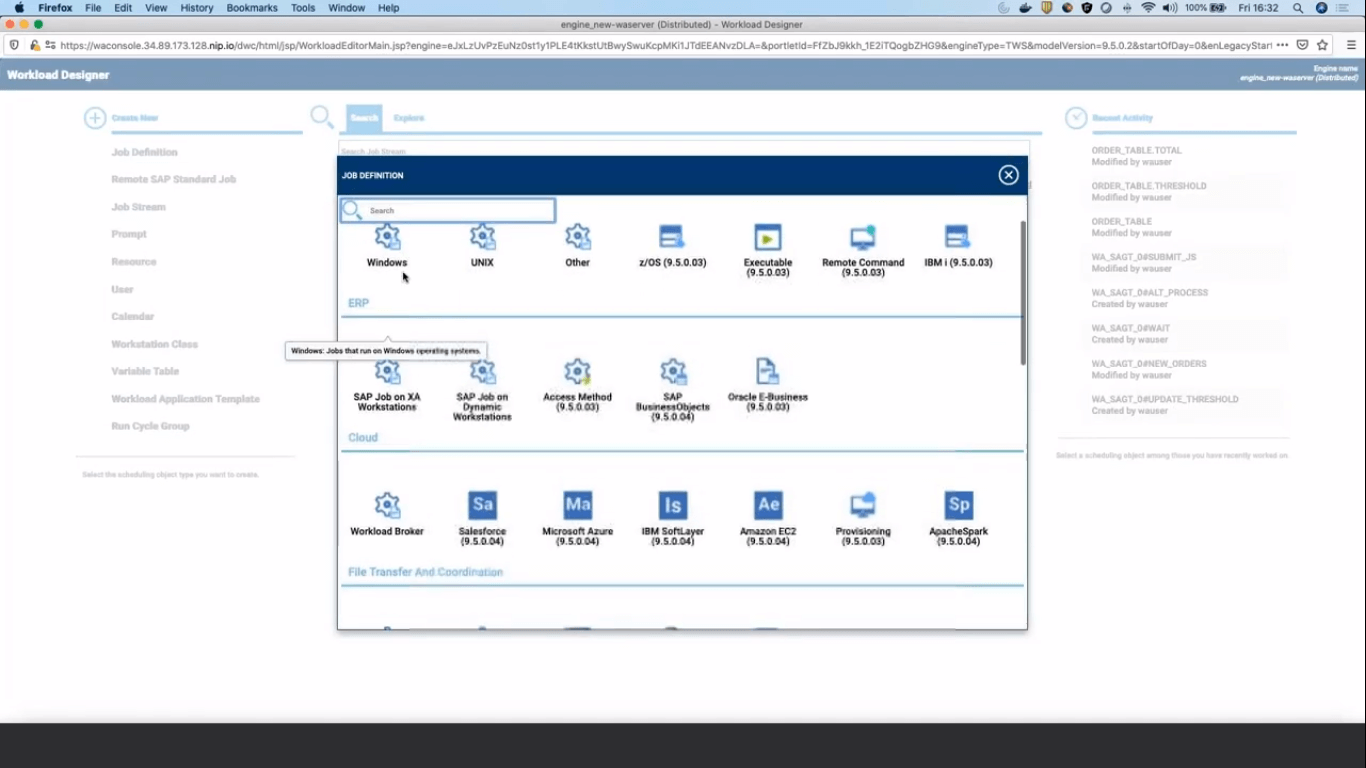
Task: Expand the Recent Activity section chevron
Action: tap(1076, 118)
